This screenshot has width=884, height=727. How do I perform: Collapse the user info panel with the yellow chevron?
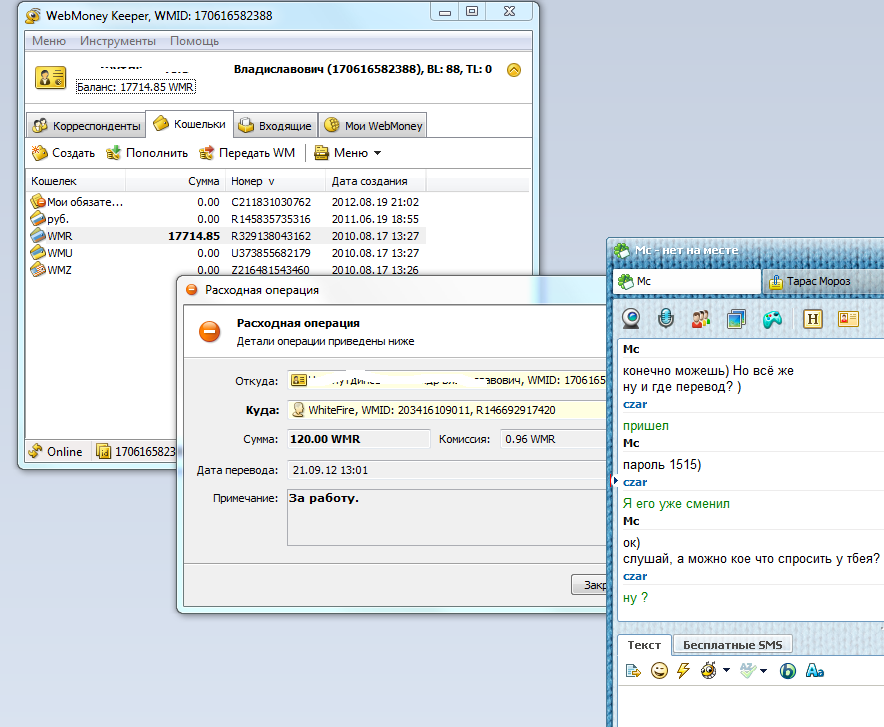pyautogui.click(x=514, y=70)
